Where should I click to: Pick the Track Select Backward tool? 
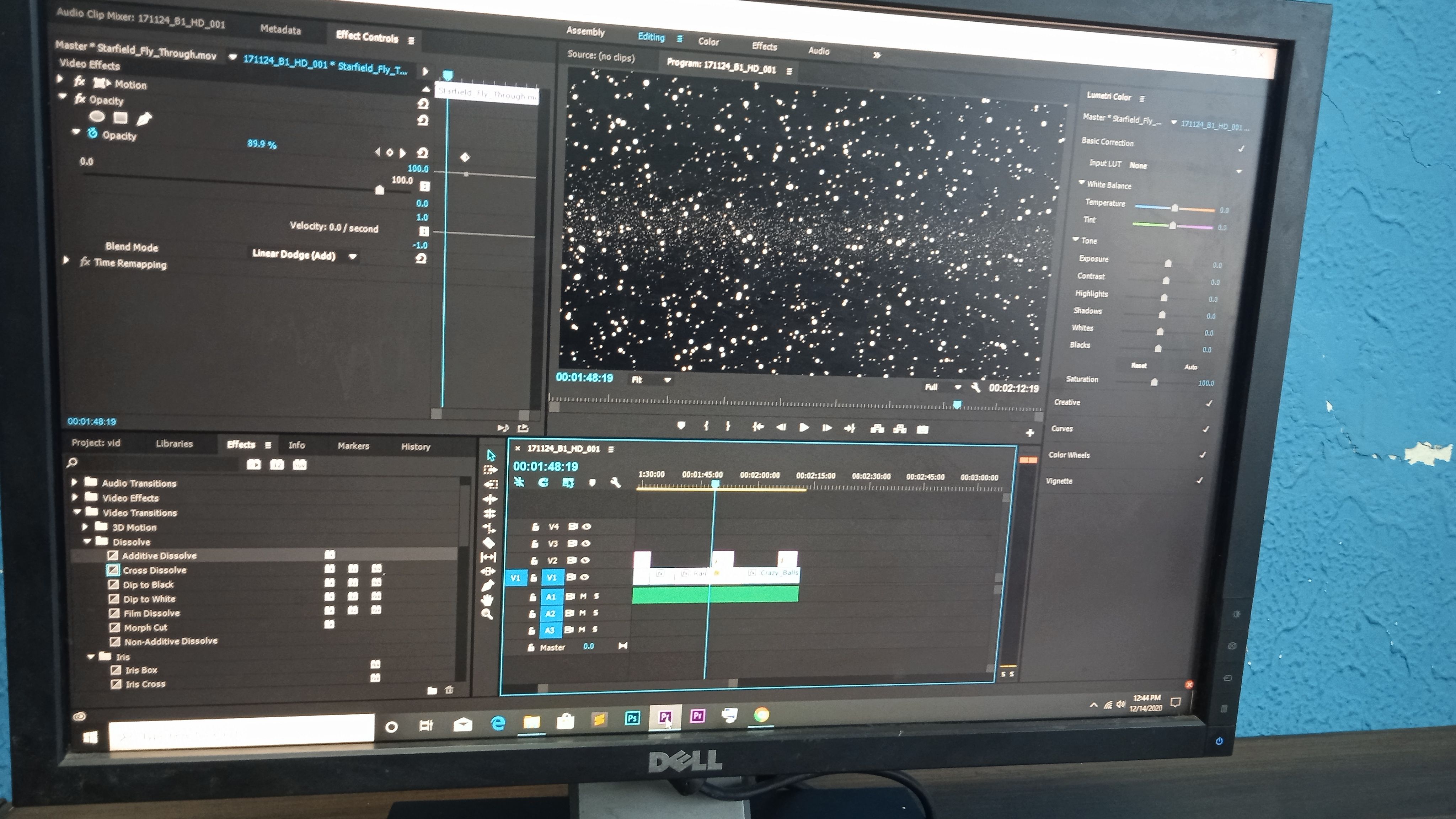point(490,485)
